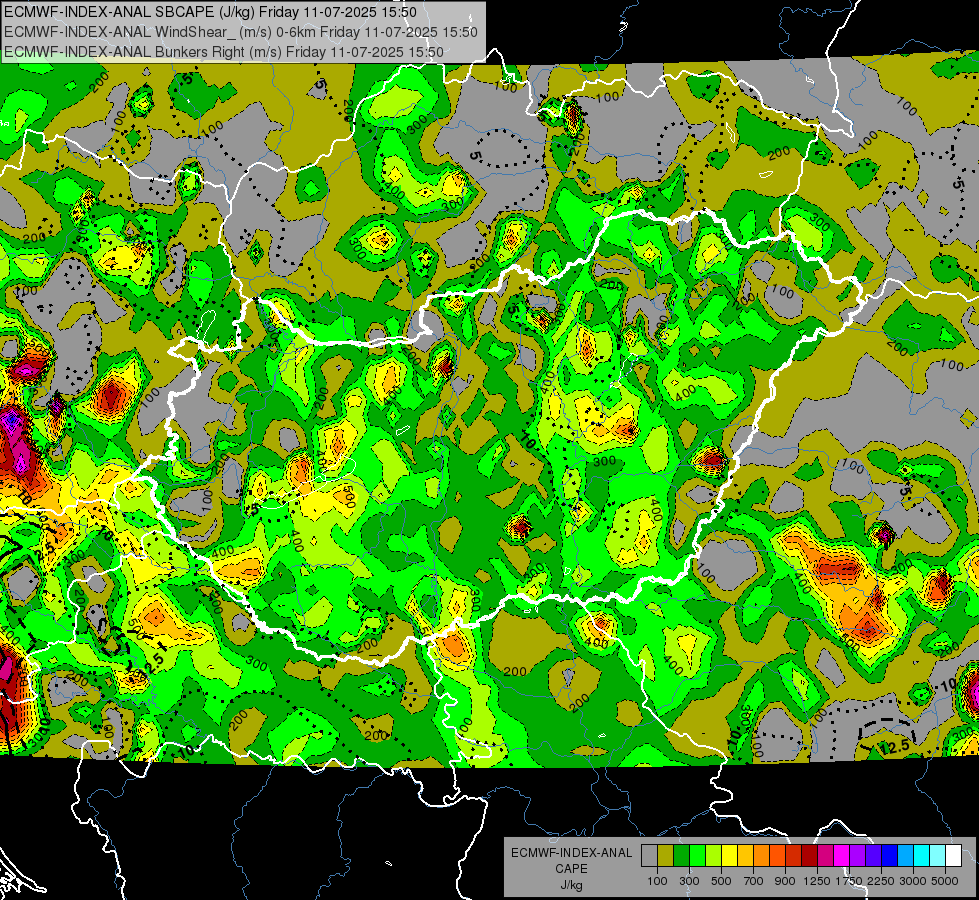This screenshot has width=979, height=900.
Task: Click the magenta legend swatch
Action: click(x=842, y=855)
